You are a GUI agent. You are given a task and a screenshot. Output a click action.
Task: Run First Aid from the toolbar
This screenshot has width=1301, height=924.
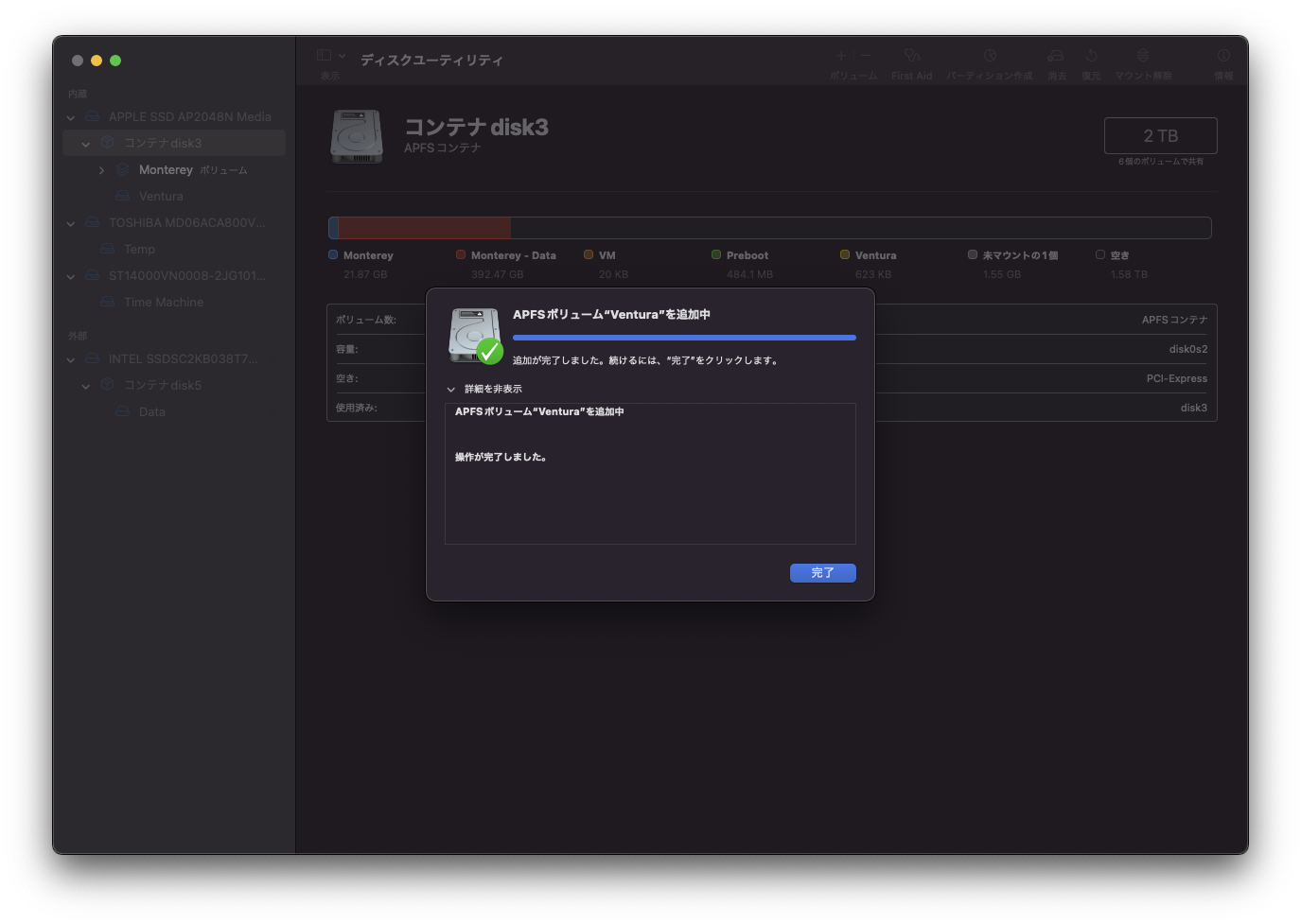pos(911,56)
